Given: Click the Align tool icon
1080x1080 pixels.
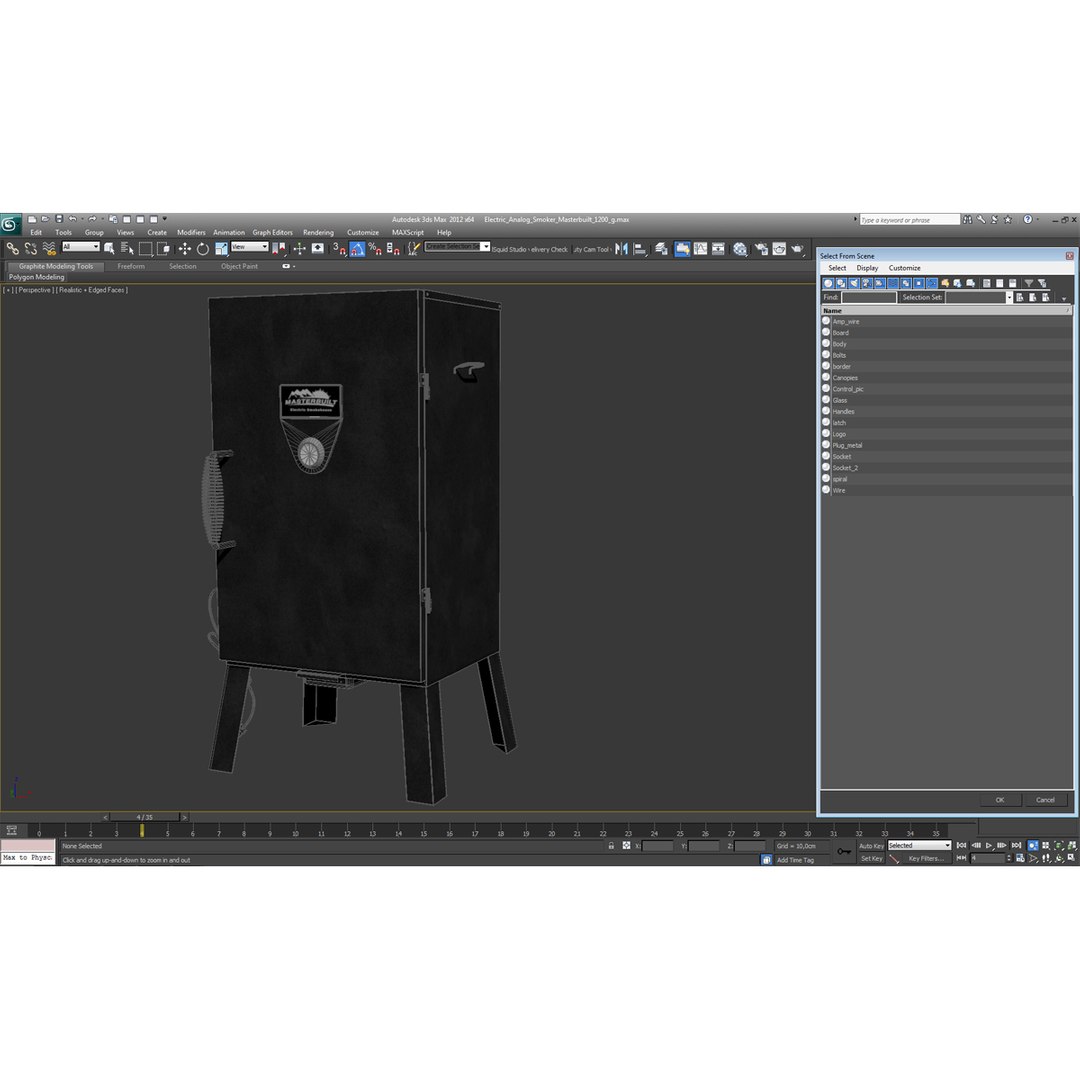Looking at the screenshot, I should [640, 249].
